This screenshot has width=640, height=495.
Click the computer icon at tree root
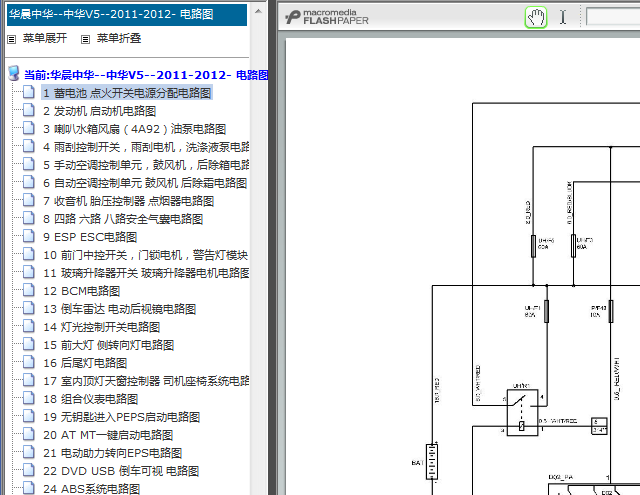14,73
